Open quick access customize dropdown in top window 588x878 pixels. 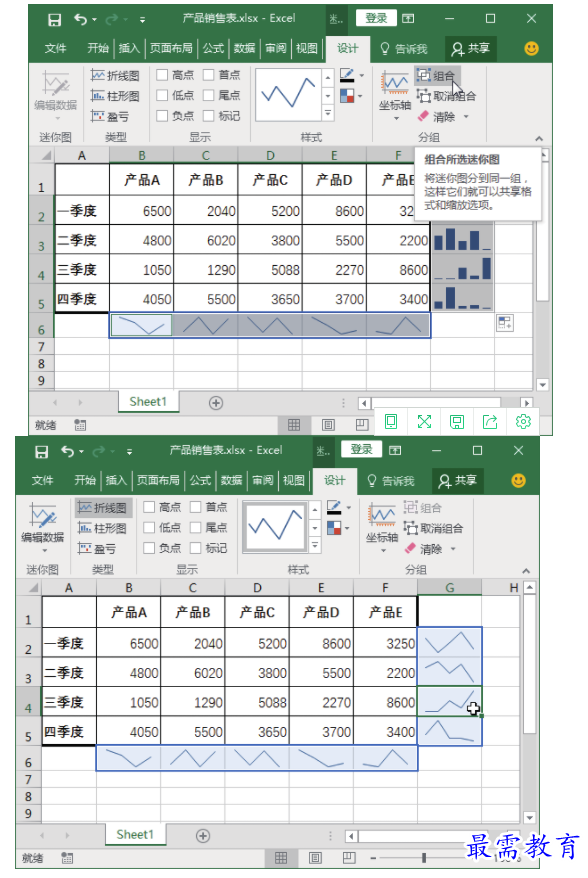(142, 20)
